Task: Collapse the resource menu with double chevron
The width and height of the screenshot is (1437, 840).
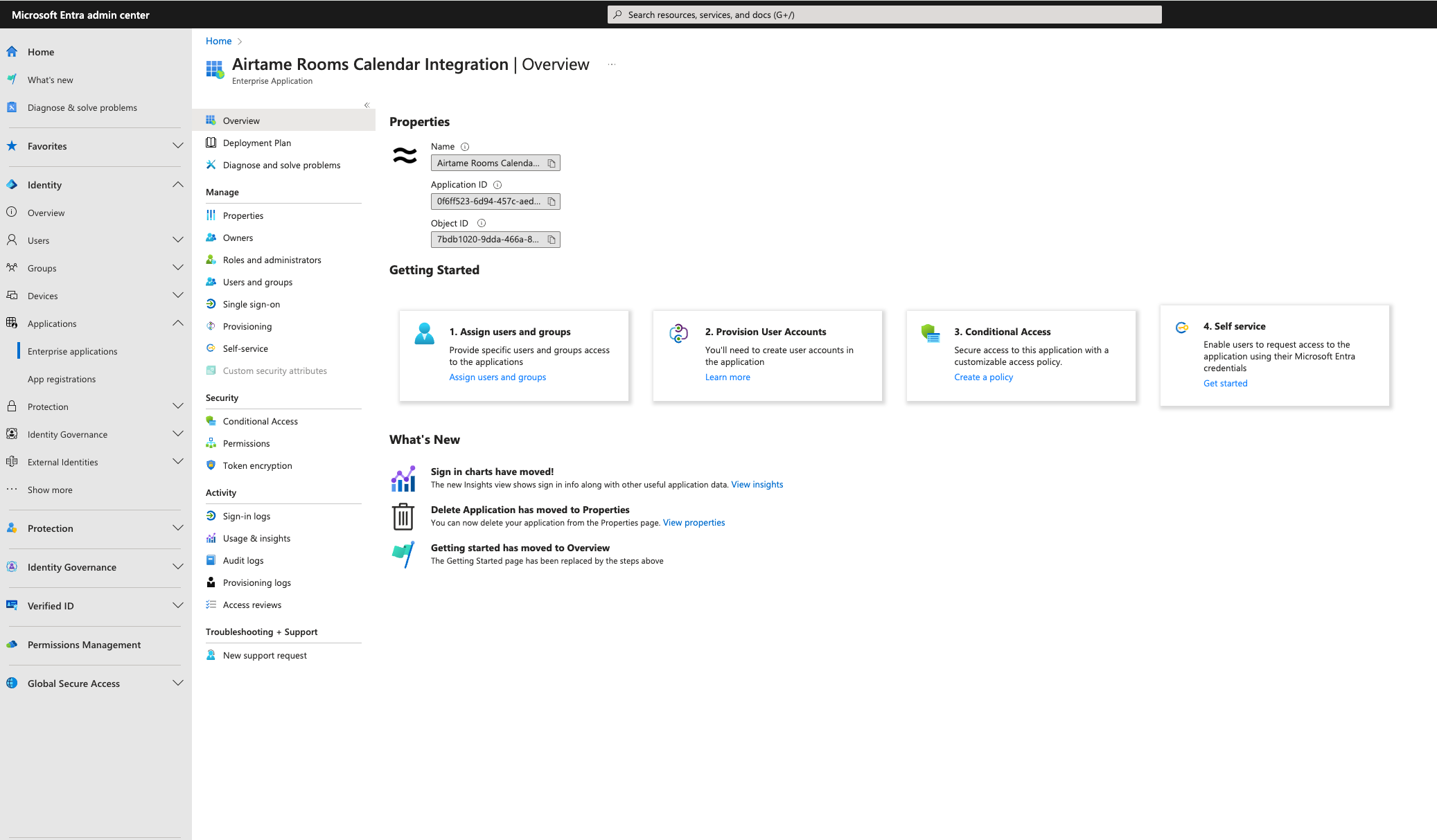Action: coord(367,105)
